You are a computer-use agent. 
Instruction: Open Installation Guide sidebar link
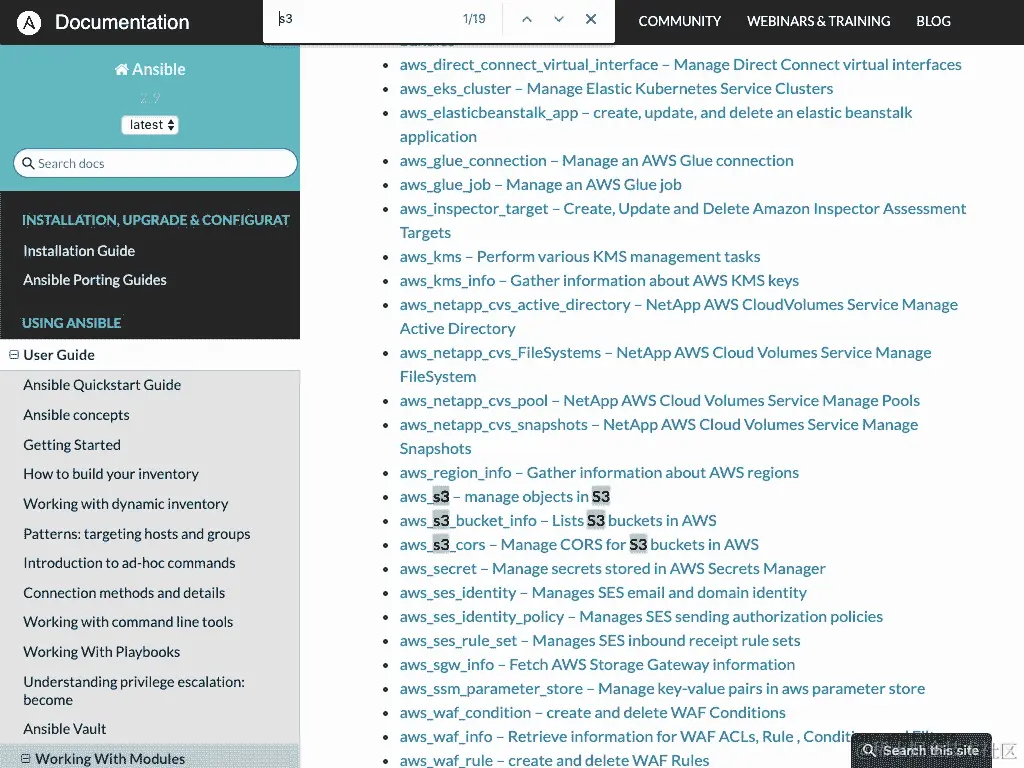pyautogui.click(x=79, y=251)
